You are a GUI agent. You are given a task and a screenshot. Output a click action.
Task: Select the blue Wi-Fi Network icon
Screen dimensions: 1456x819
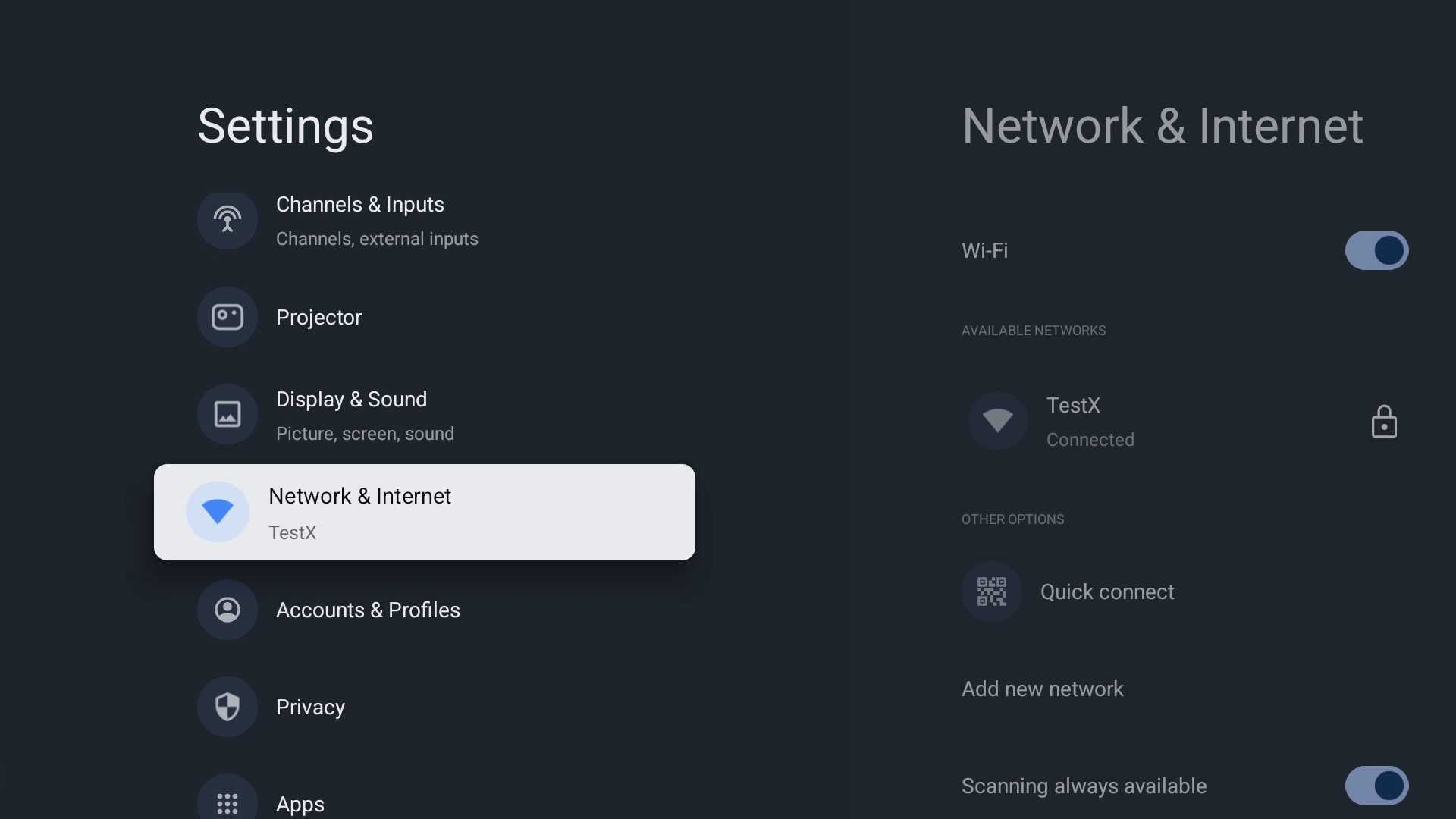click(218, 512)
